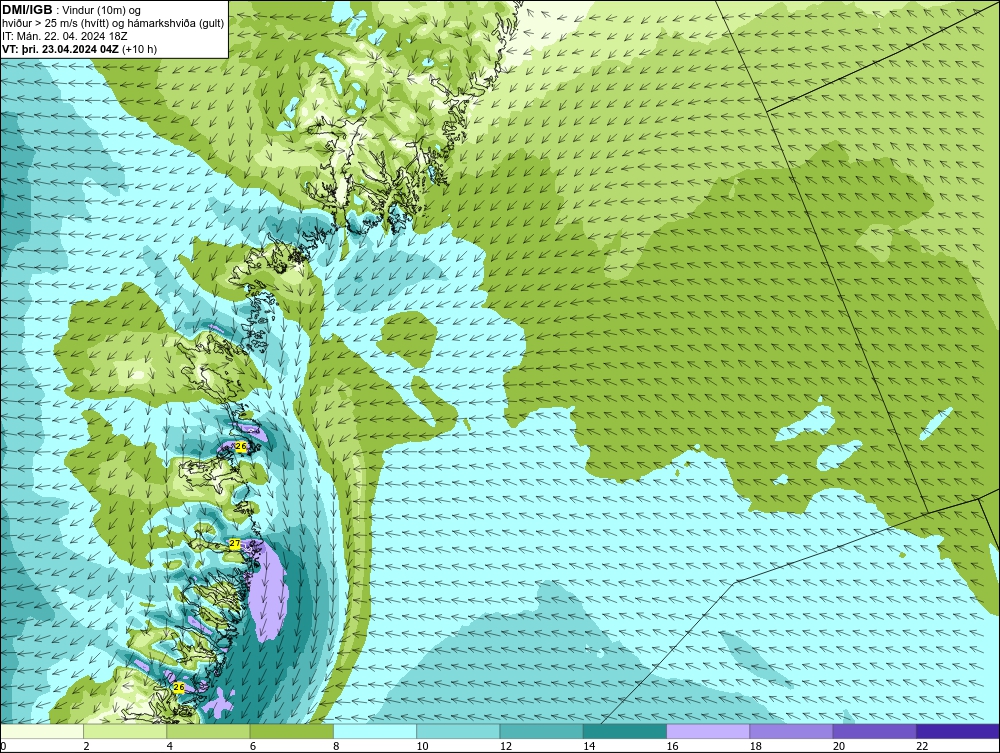This screenshot has width=1000, height=753.
Task: Click the legend tick label 14
Action: point(589,747)
